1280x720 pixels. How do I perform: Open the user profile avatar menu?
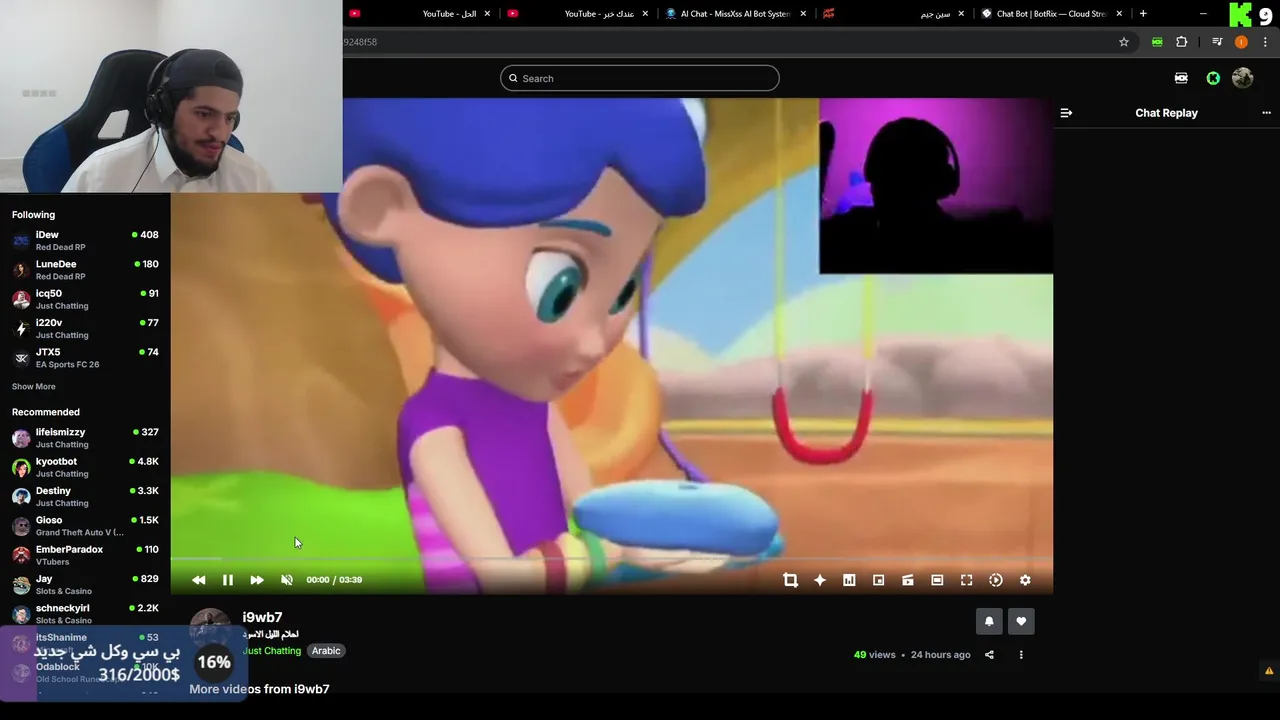click(x=1243, y=78)
